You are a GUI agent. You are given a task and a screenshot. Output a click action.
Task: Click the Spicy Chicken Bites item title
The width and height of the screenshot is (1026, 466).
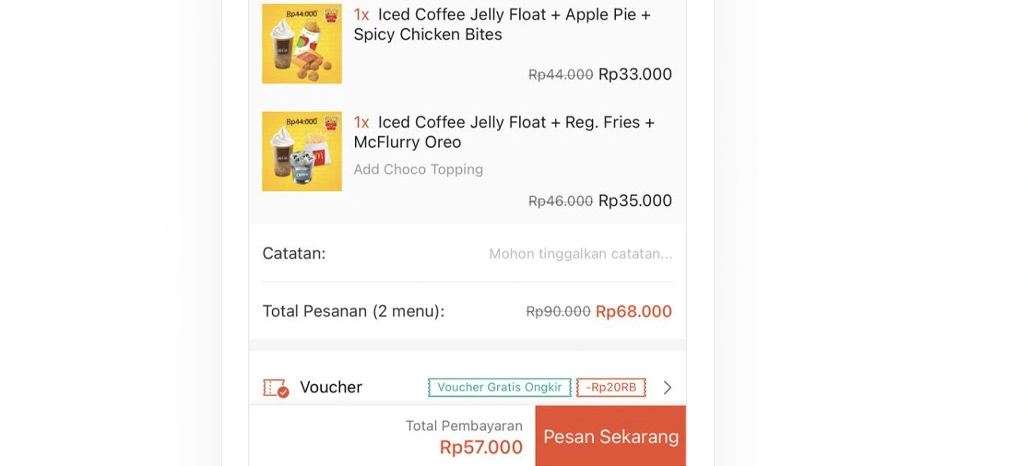(x=502, y=25)
